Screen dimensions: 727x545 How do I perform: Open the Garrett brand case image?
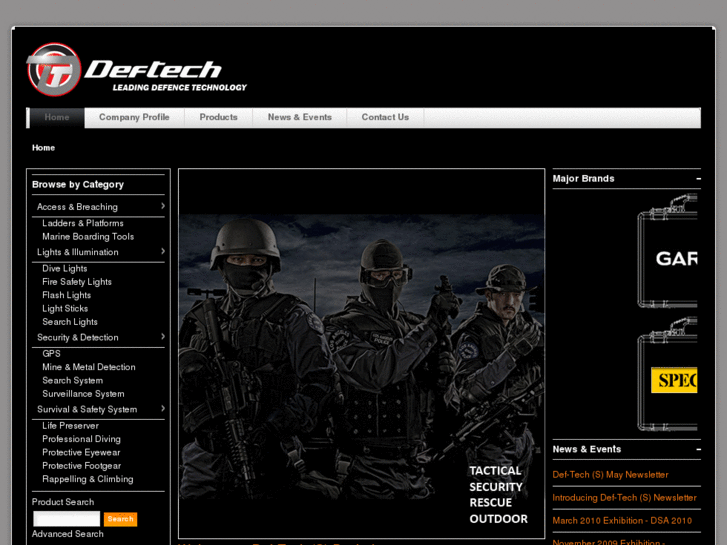click(x=668, y=251)
